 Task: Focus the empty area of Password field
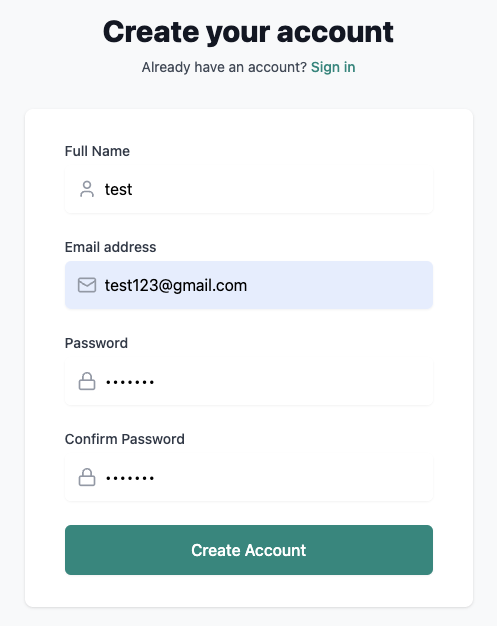(x=291, y=381)
